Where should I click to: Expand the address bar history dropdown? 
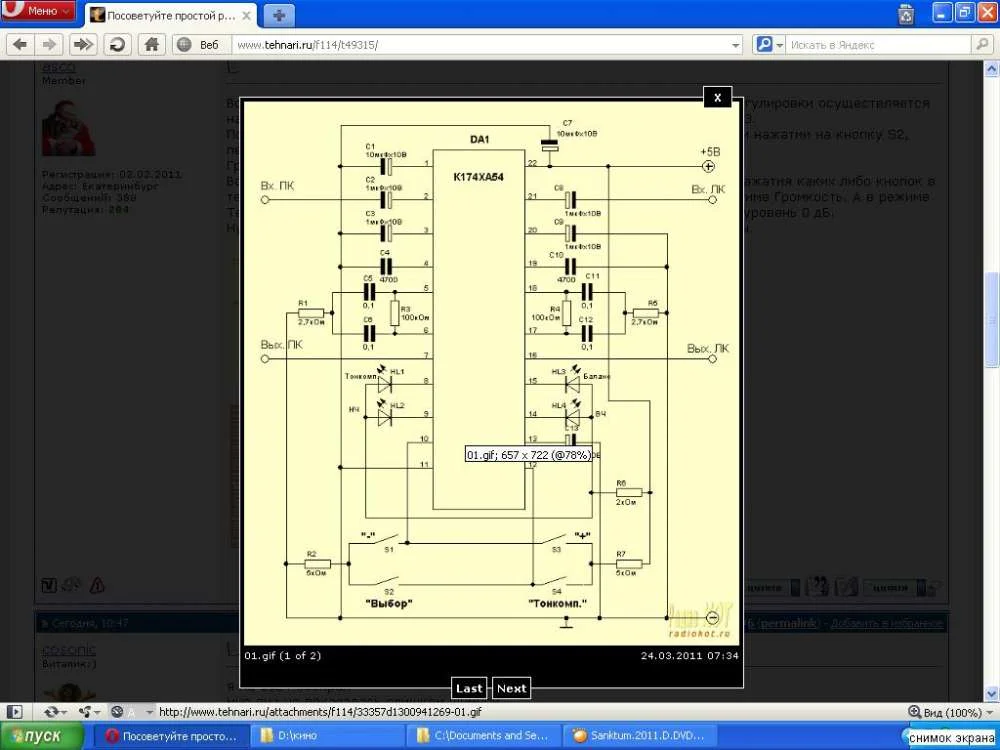click(x=736, y=45)
